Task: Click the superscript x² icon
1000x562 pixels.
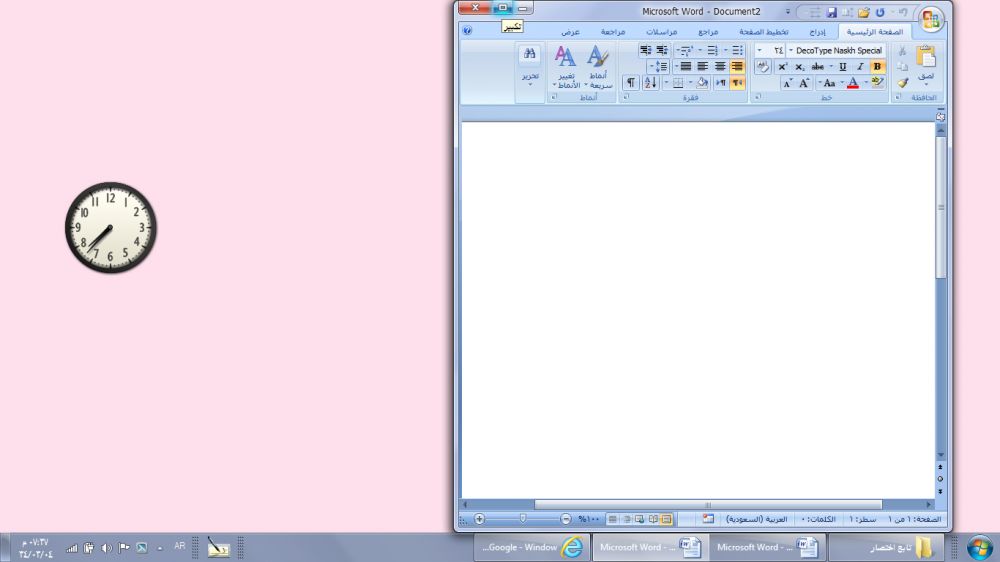Action: tap(783, 67)
